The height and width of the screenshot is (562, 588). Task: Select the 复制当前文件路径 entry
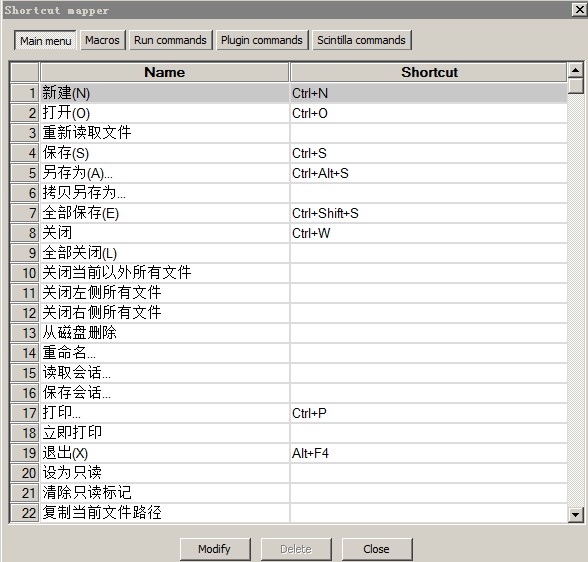coord(165,513)
